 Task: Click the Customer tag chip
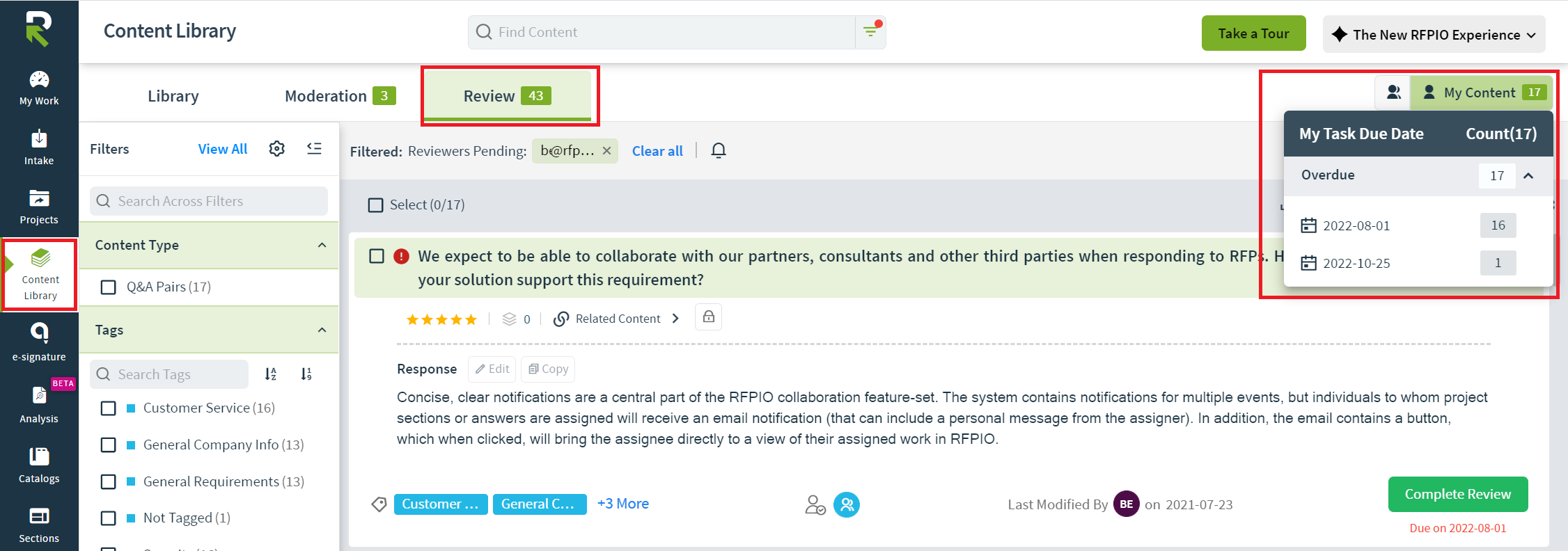[x=441, y=504]
